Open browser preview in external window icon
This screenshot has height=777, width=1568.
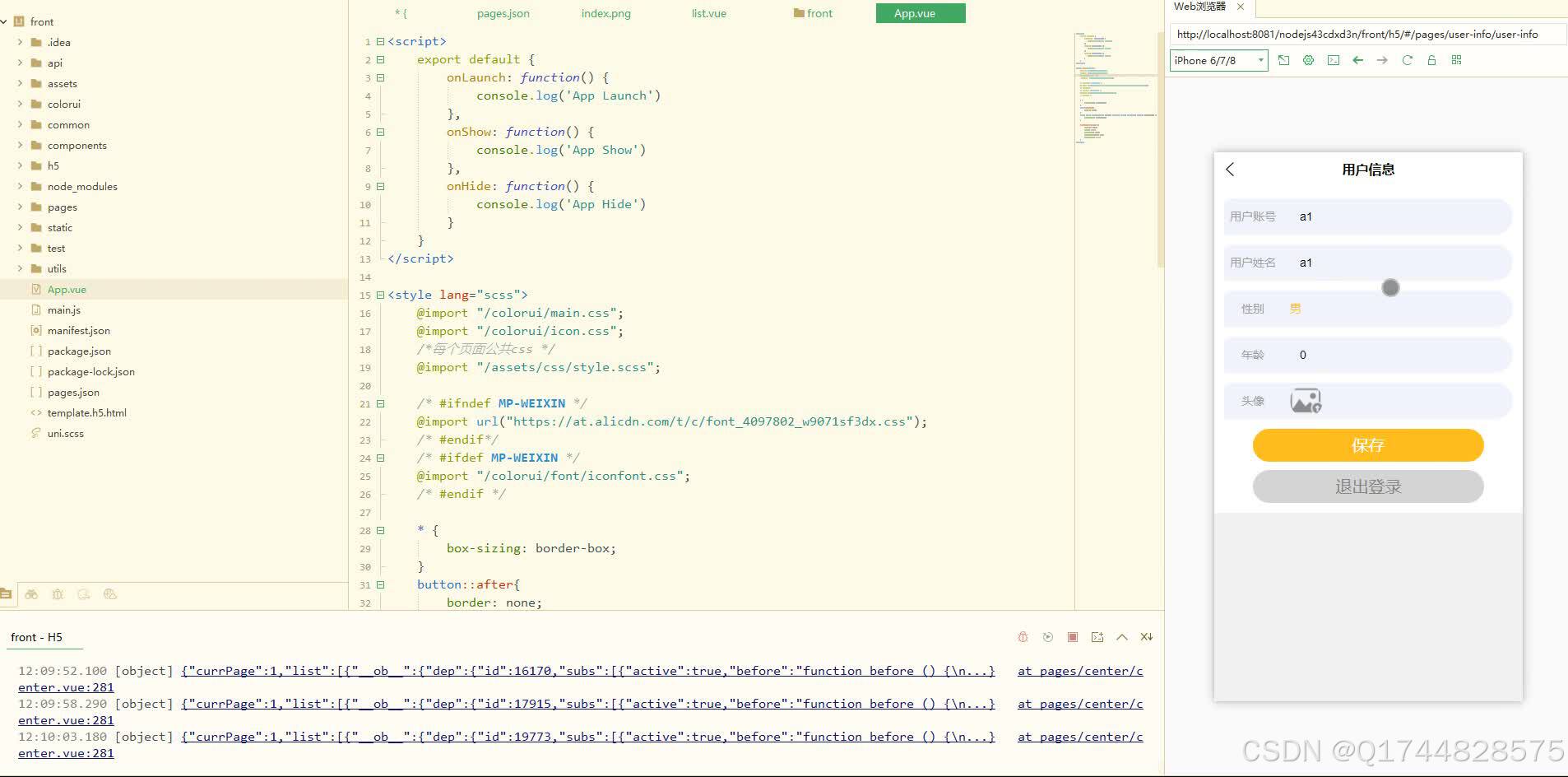tap(1283, 60)
